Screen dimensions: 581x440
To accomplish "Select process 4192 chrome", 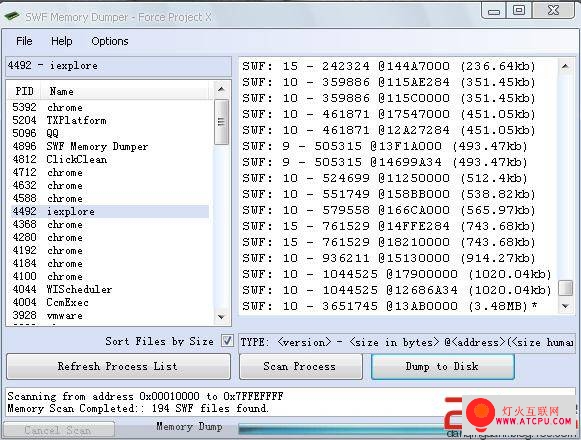I will (109, 250).
